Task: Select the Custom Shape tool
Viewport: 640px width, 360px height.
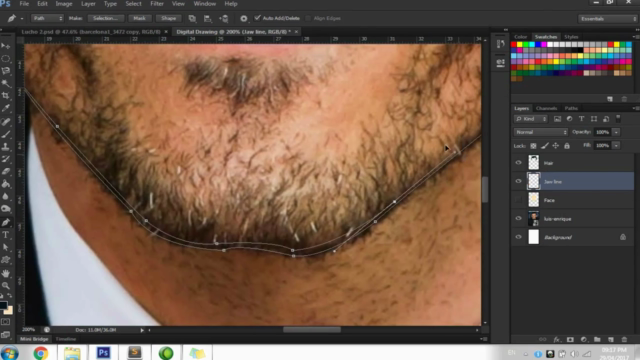Action: 6,260
